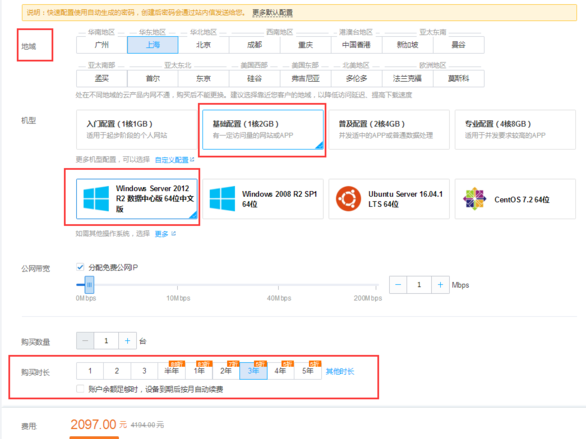Viewport: 586px width, 439px height.
Task: Set purchase duration to 3 months
Action: tap(144, 371)
